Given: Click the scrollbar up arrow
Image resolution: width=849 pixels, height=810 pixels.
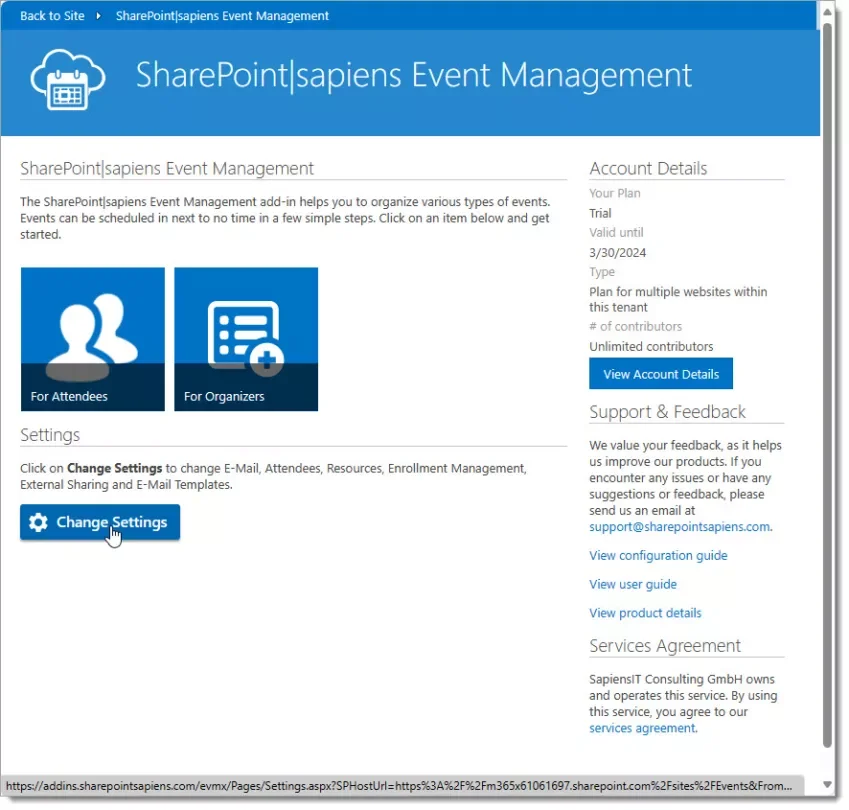Looking at the screenshot, I should coord(828,10).
